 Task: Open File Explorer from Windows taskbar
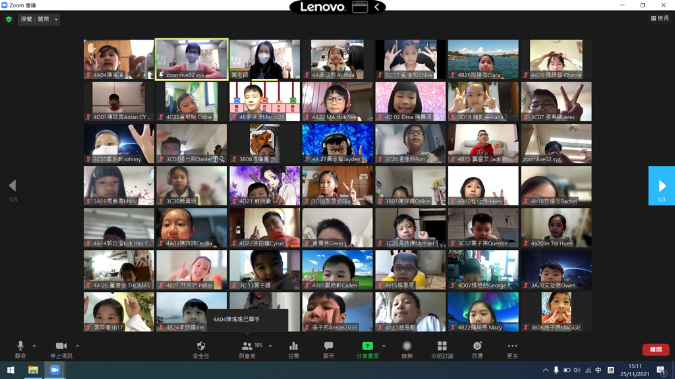[33, 370]
